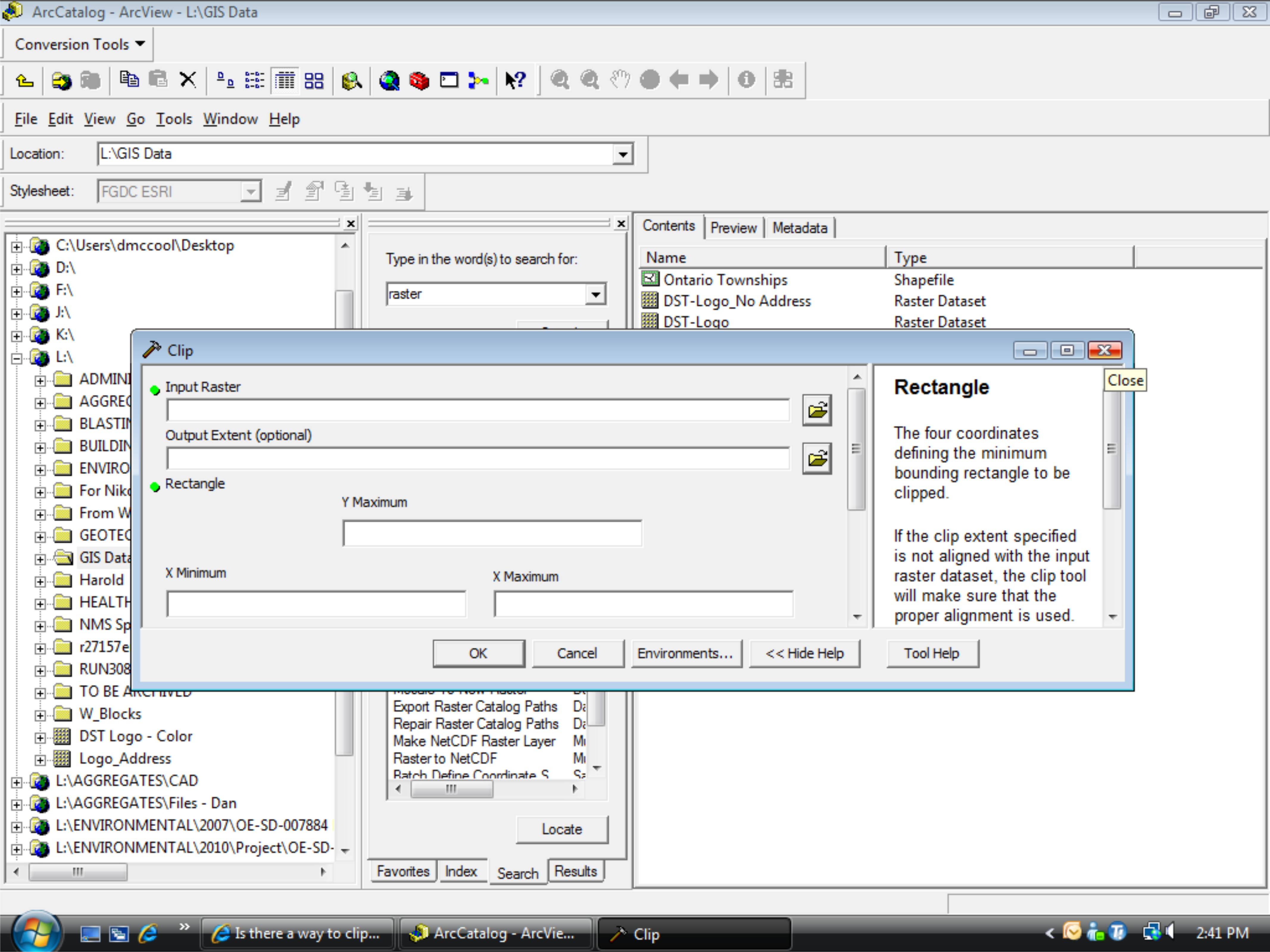Click the Delete X toolbar icon
The width and height of the screenshot is (1270, 952).
pyautogui.click(x=188, y=79)
